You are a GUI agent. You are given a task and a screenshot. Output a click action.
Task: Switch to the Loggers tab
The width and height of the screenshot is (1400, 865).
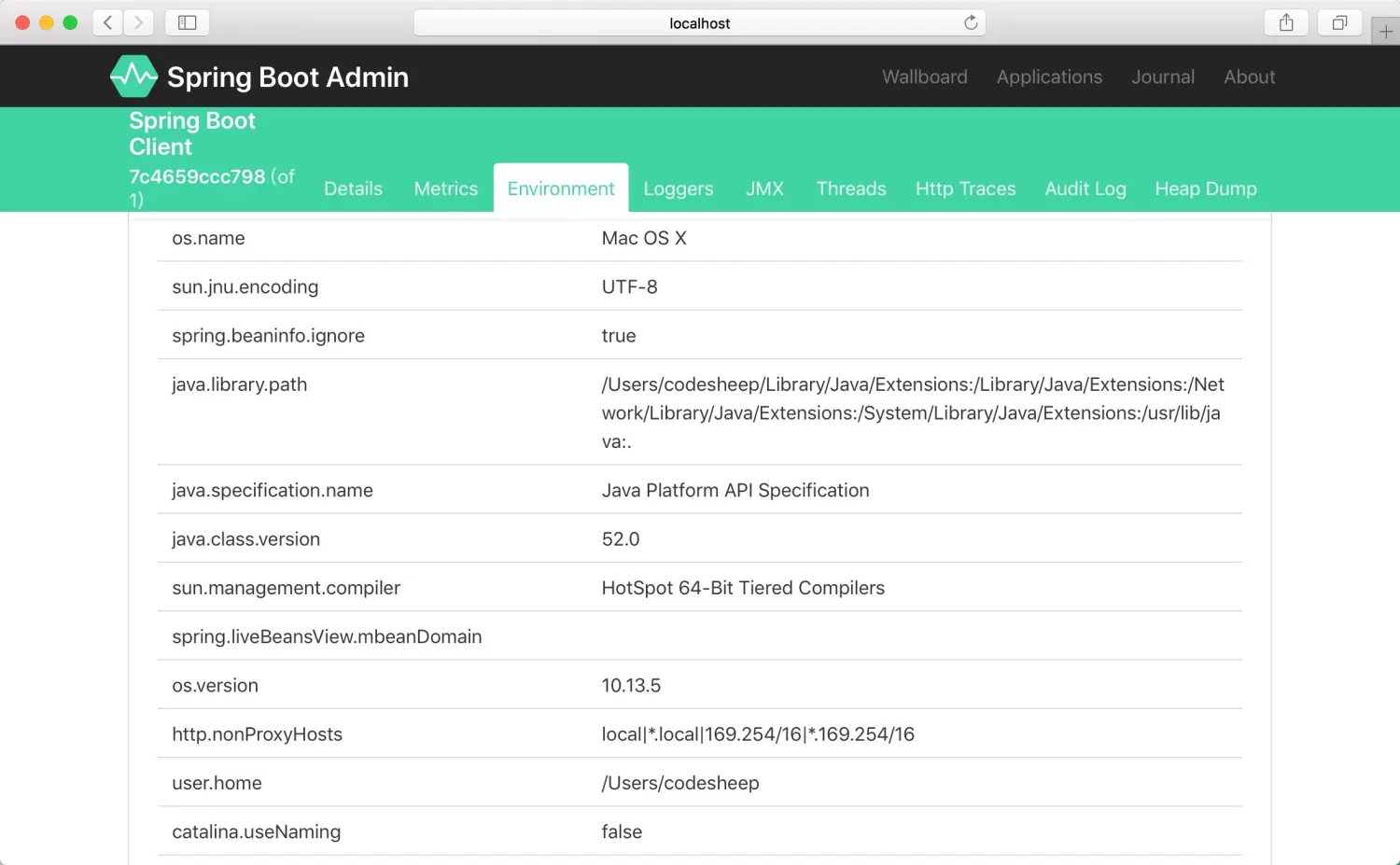click(x=679, y=188)
